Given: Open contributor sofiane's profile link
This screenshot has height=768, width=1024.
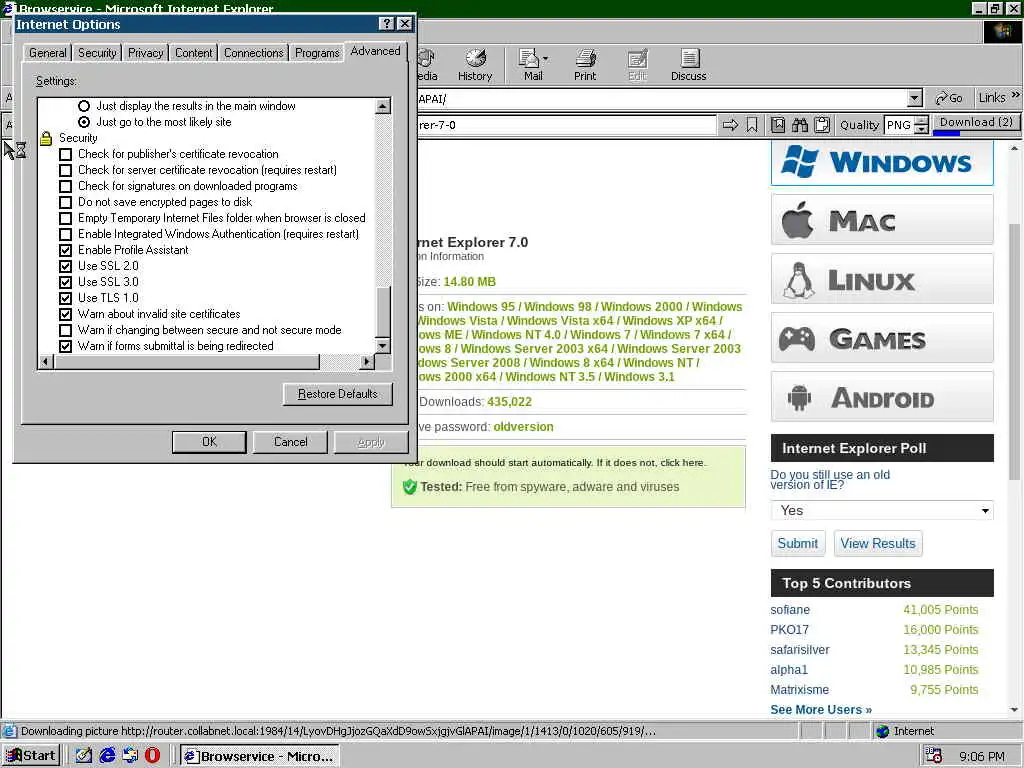Looking at the screenshot, I should [790, 609].
